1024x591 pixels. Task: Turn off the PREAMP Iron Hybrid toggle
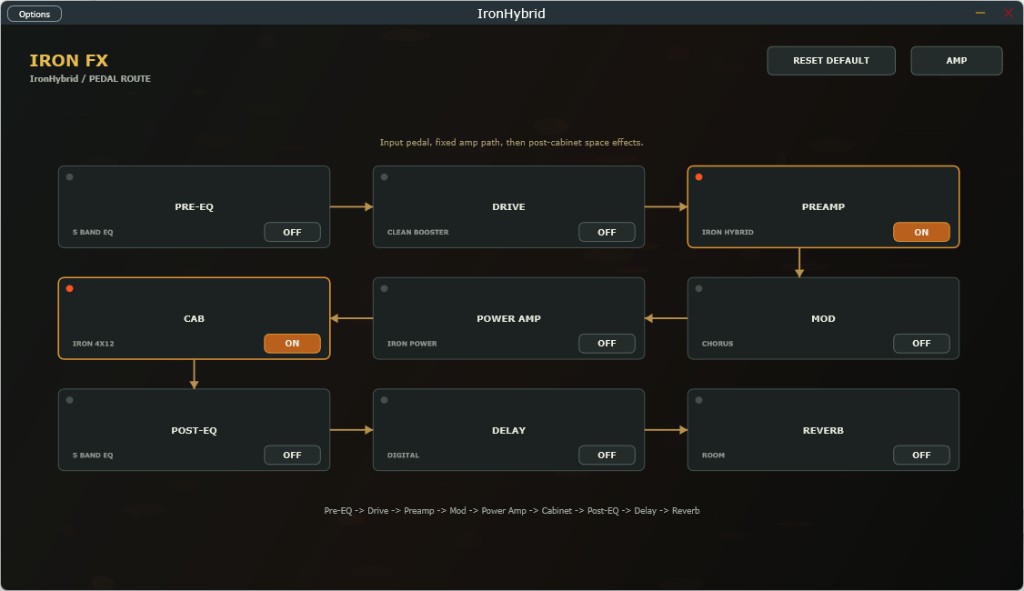click(x=921, y=232)
